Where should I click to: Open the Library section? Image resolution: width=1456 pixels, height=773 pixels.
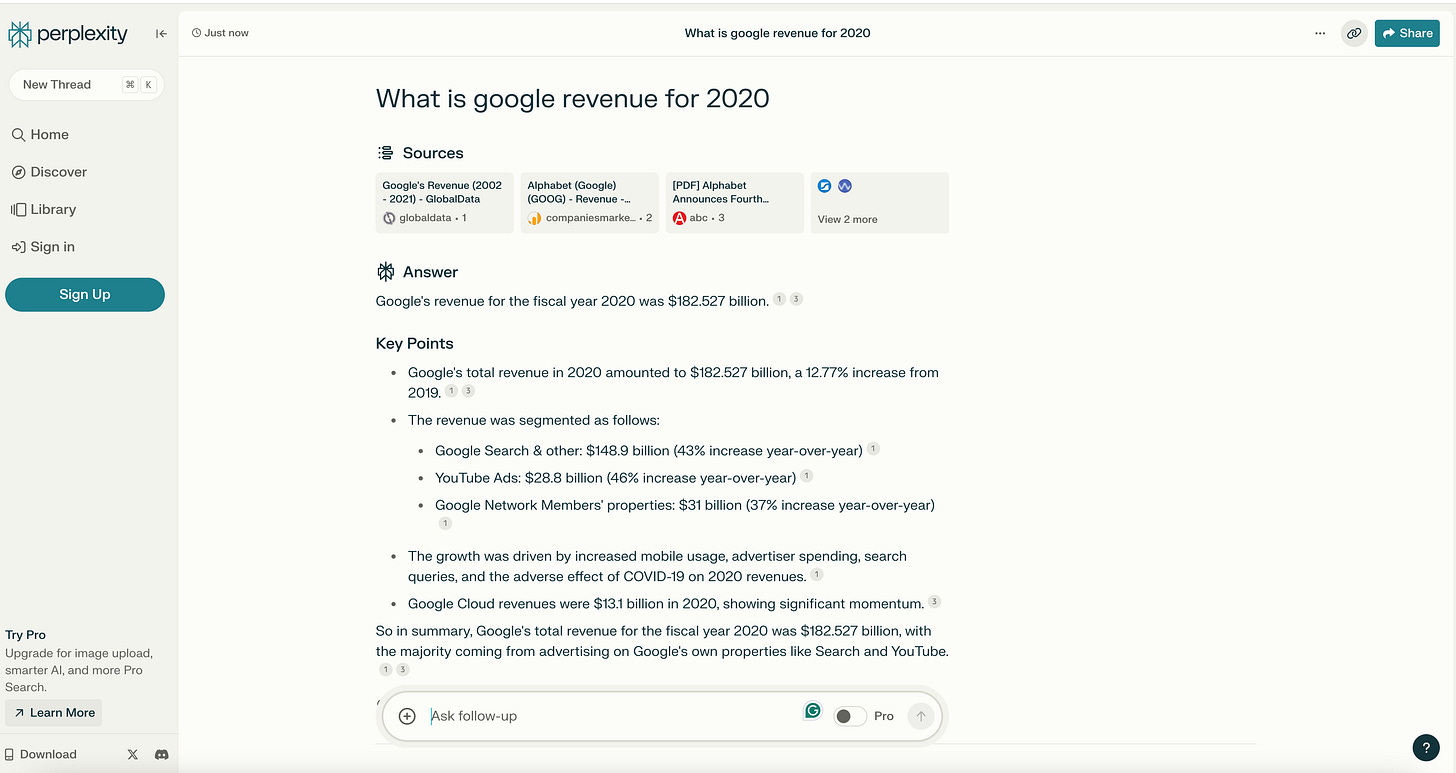click(52, 209)
